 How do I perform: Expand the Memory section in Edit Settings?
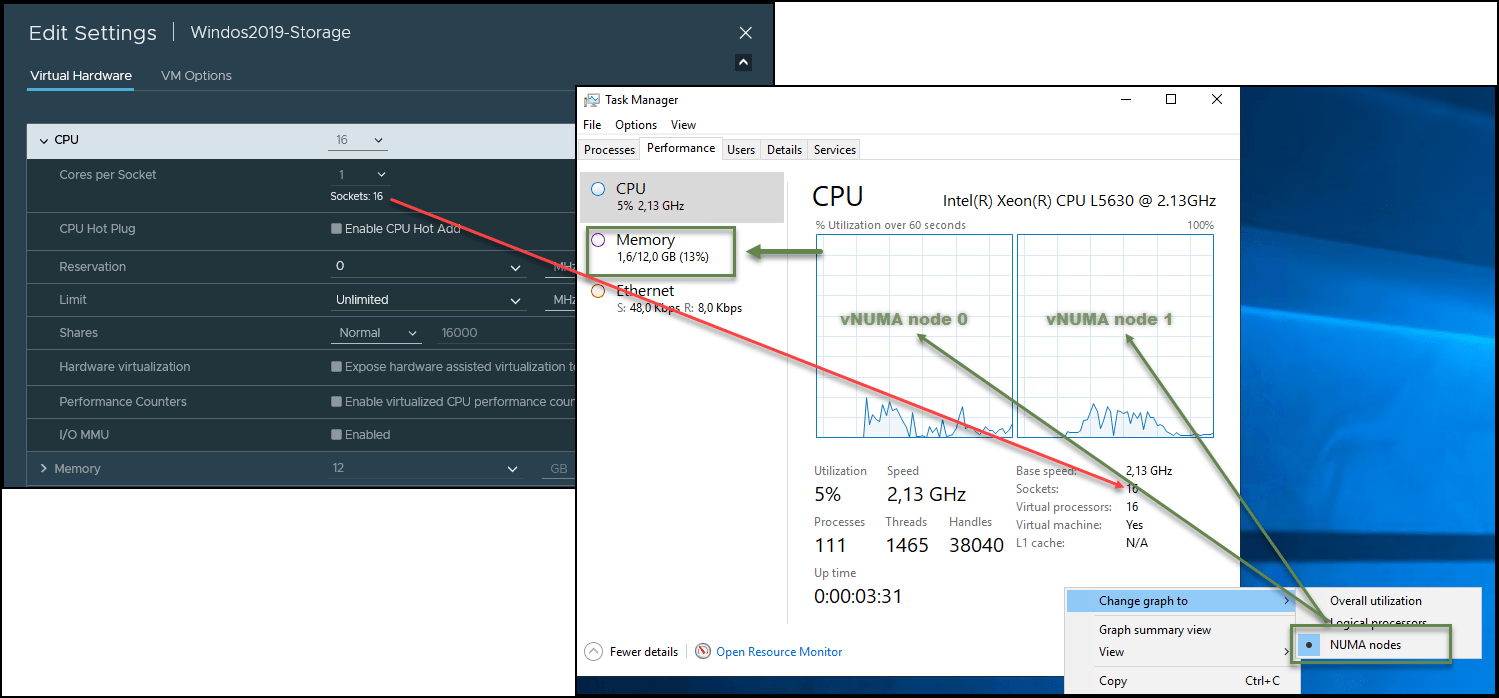(x=43, y=469)
